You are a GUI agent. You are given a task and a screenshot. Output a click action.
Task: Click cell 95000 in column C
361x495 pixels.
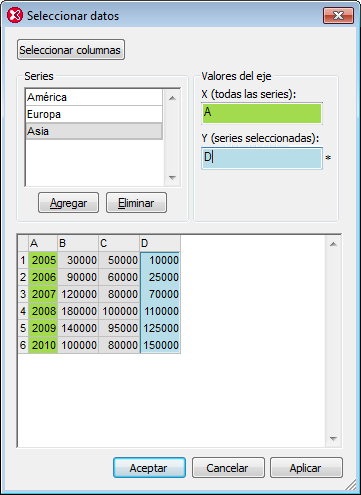119,328
